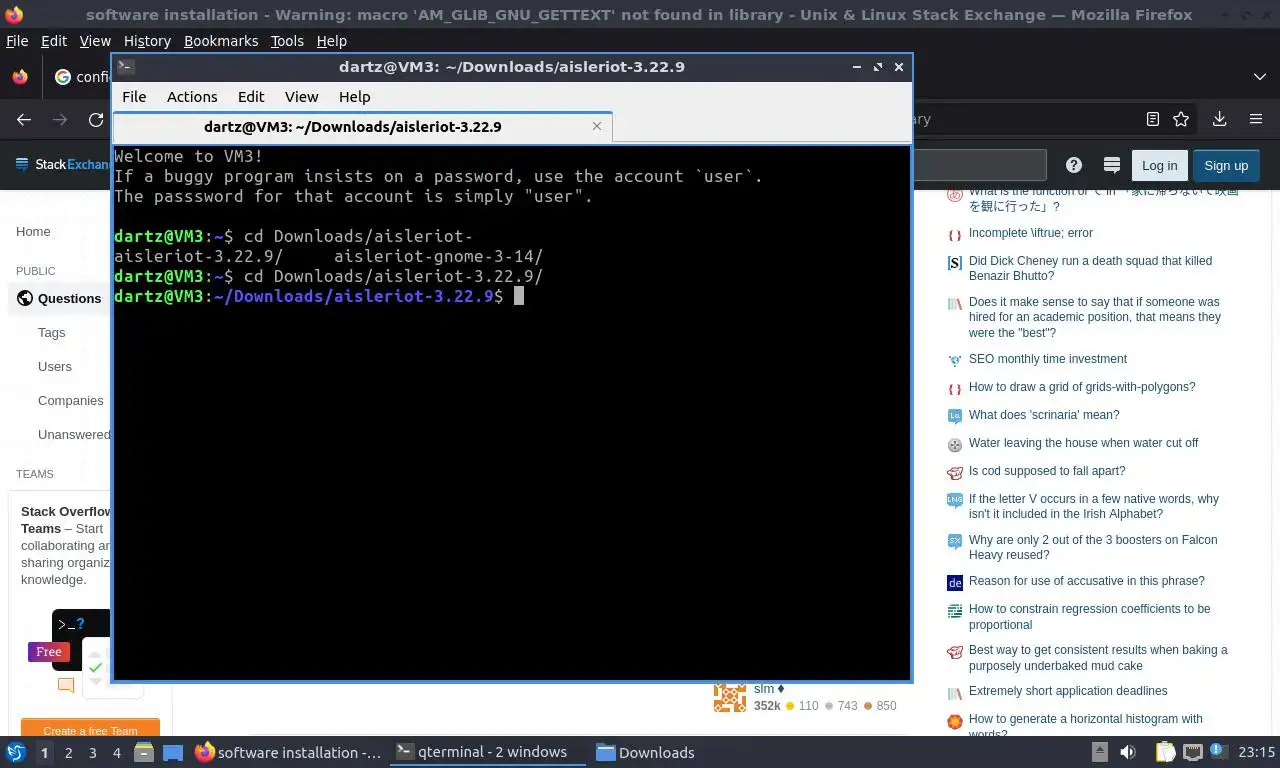1280x768 pixels.
Task: Click the volume speaker tray icon
Action: [1127, 752]
